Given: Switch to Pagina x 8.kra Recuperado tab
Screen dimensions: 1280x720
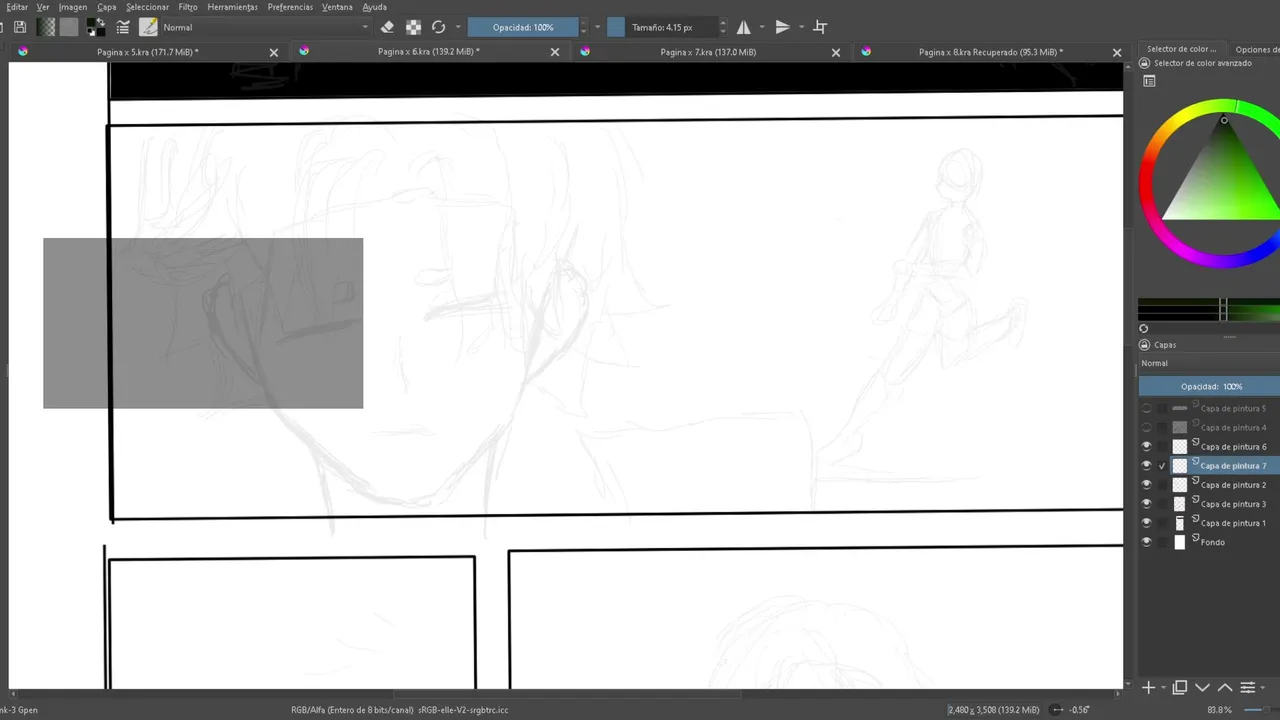Looking at the screenshot, I should pyautogui.click(x=990, y=52).
